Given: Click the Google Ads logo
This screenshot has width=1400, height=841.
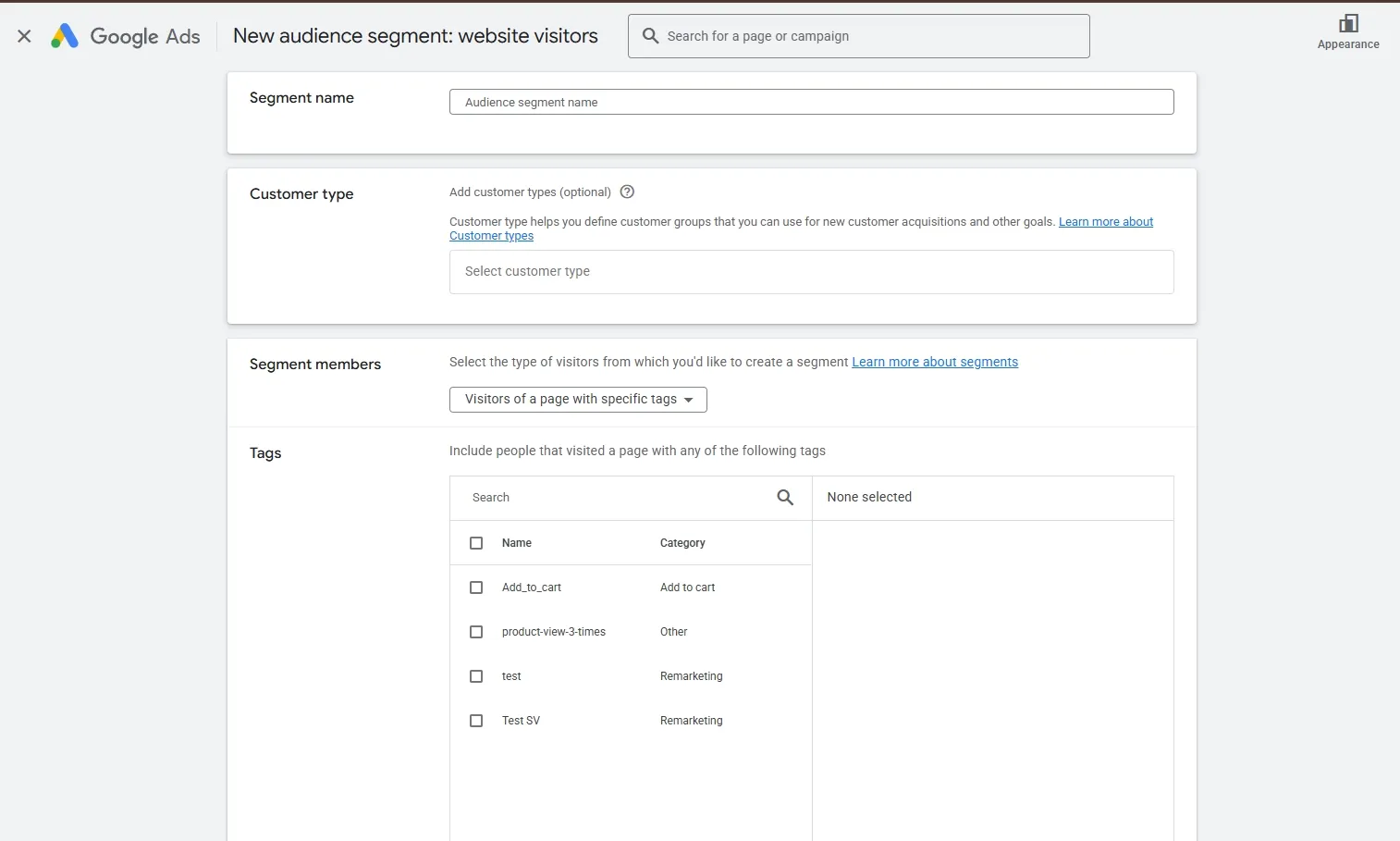Looking at the screenshot, I should tap(64, 36).
